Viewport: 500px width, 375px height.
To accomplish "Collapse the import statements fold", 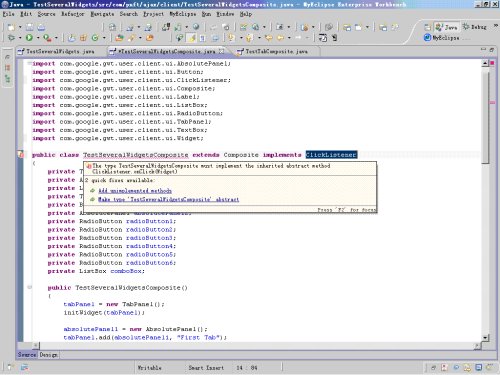I will coord(29,63).
